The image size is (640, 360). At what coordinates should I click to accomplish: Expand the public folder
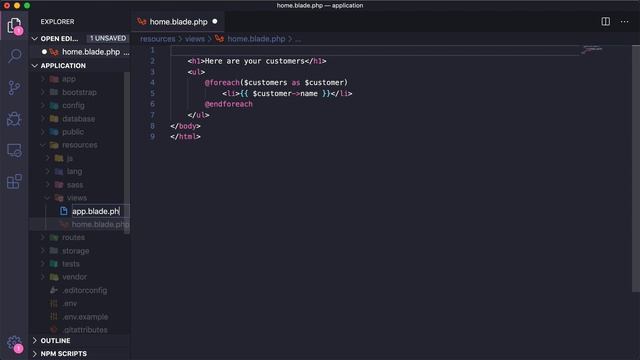[73, 132]
